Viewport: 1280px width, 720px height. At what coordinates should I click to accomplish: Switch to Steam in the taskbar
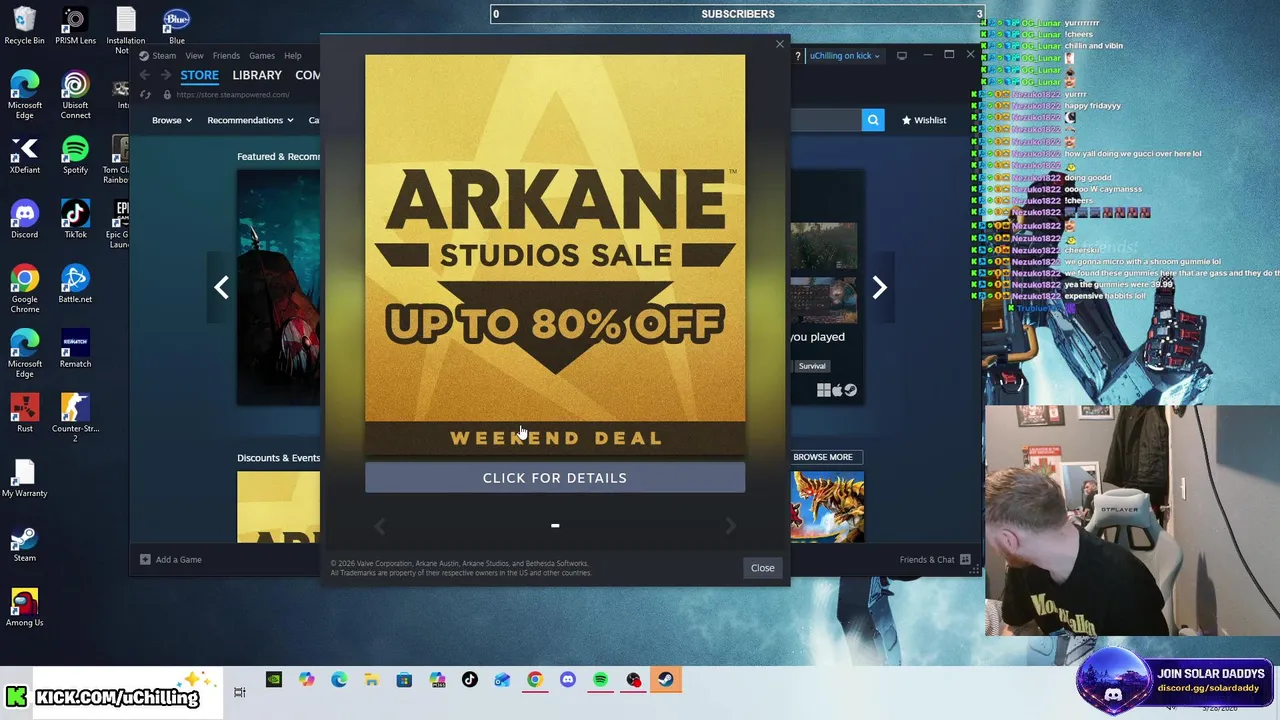click(665, 680)
